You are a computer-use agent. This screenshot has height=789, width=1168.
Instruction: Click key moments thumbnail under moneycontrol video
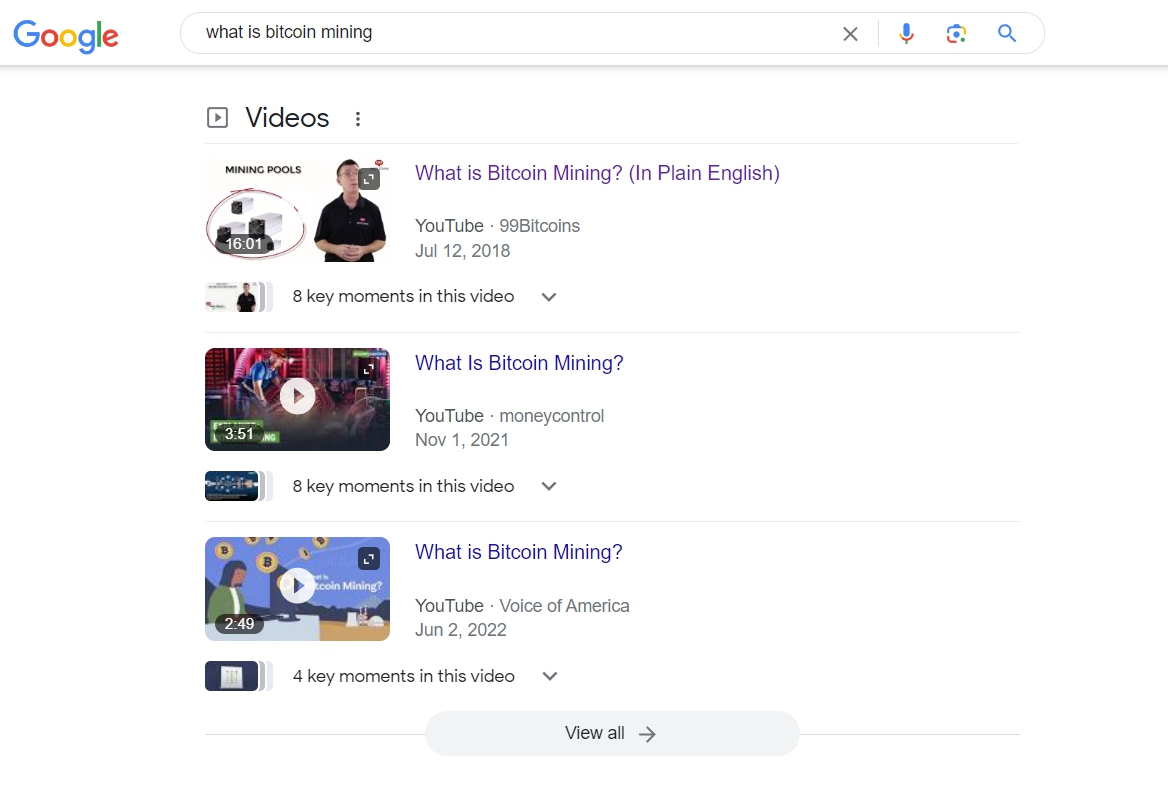[238, 486]
